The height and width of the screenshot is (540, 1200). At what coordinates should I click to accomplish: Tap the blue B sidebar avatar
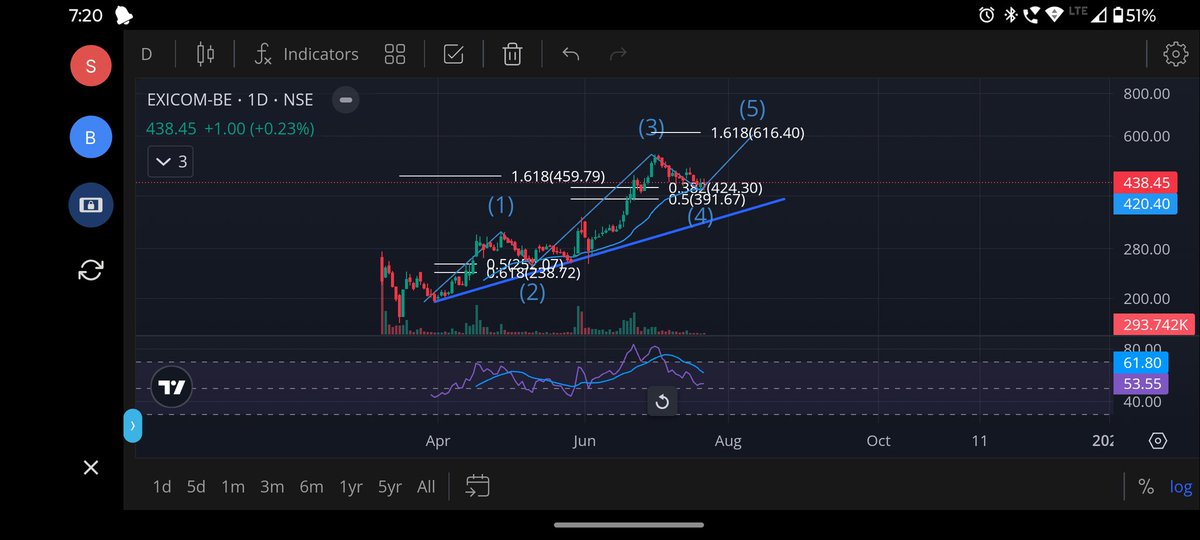pos(91,138)
